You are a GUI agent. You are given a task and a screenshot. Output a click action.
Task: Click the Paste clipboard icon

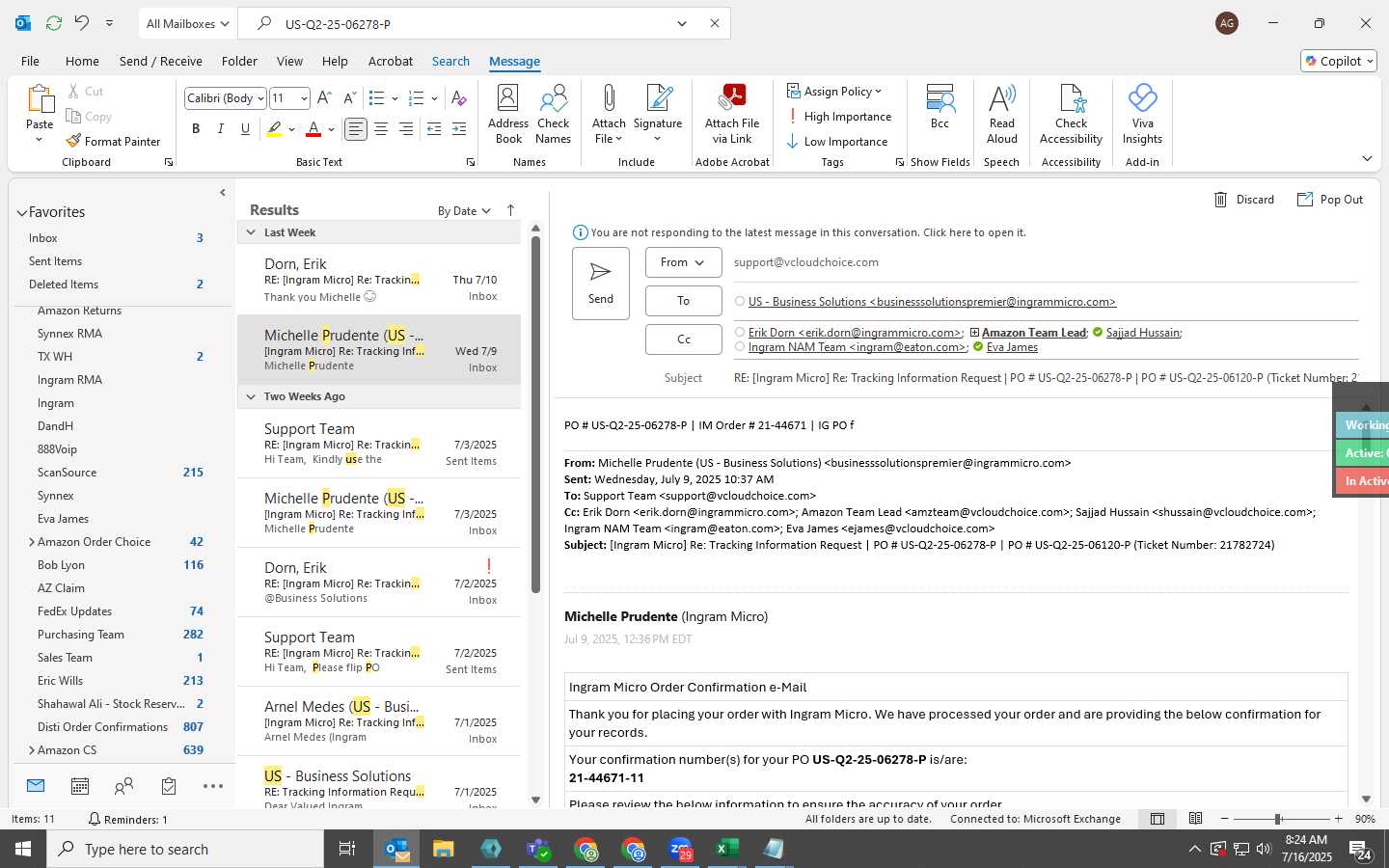point(40,99)
